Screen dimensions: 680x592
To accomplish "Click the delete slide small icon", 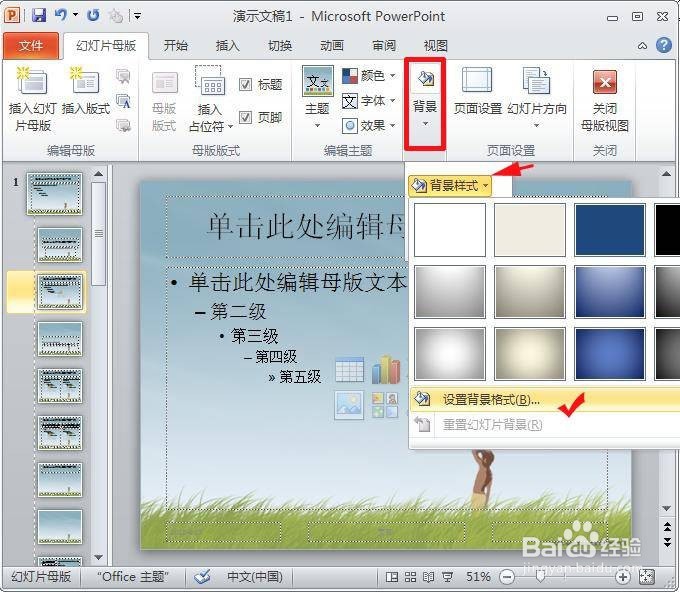I will coord(124,76).
